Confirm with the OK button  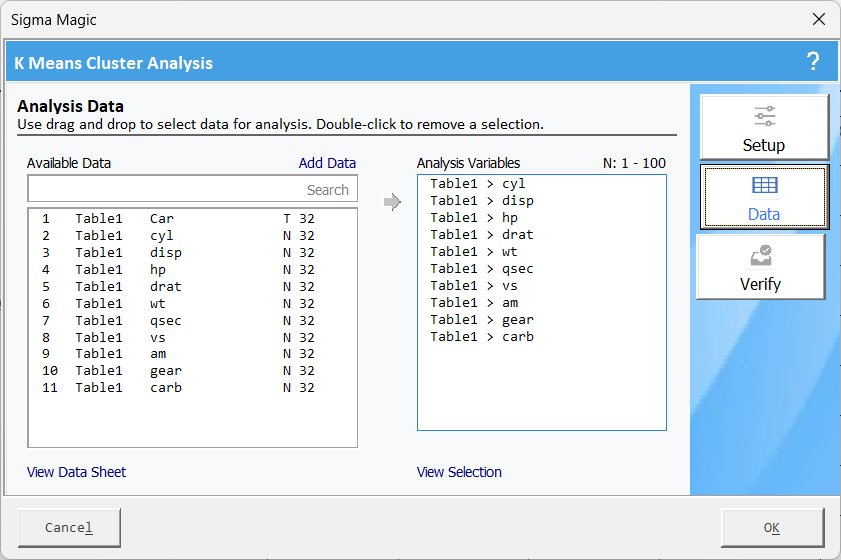772,528
